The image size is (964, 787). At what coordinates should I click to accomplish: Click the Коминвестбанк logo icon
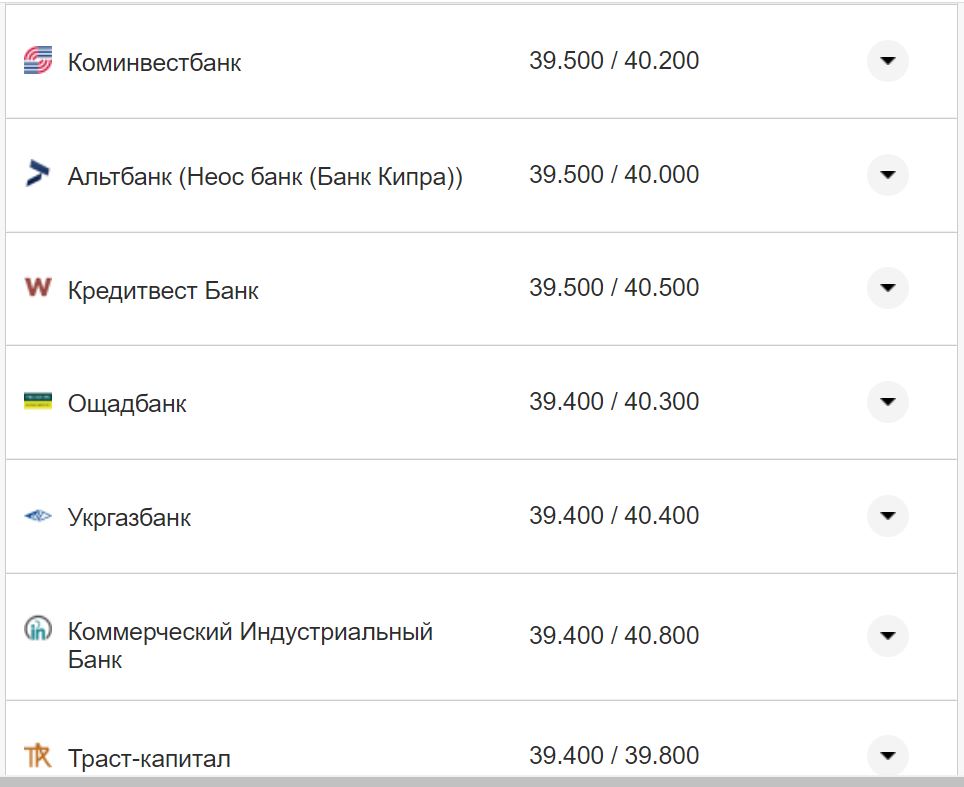click(x=37, y=61)
